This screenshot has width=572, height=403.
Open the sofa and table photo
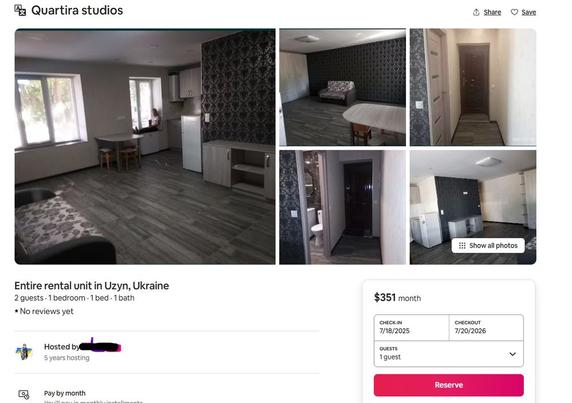pyautogui.click(x=343, y=87)
